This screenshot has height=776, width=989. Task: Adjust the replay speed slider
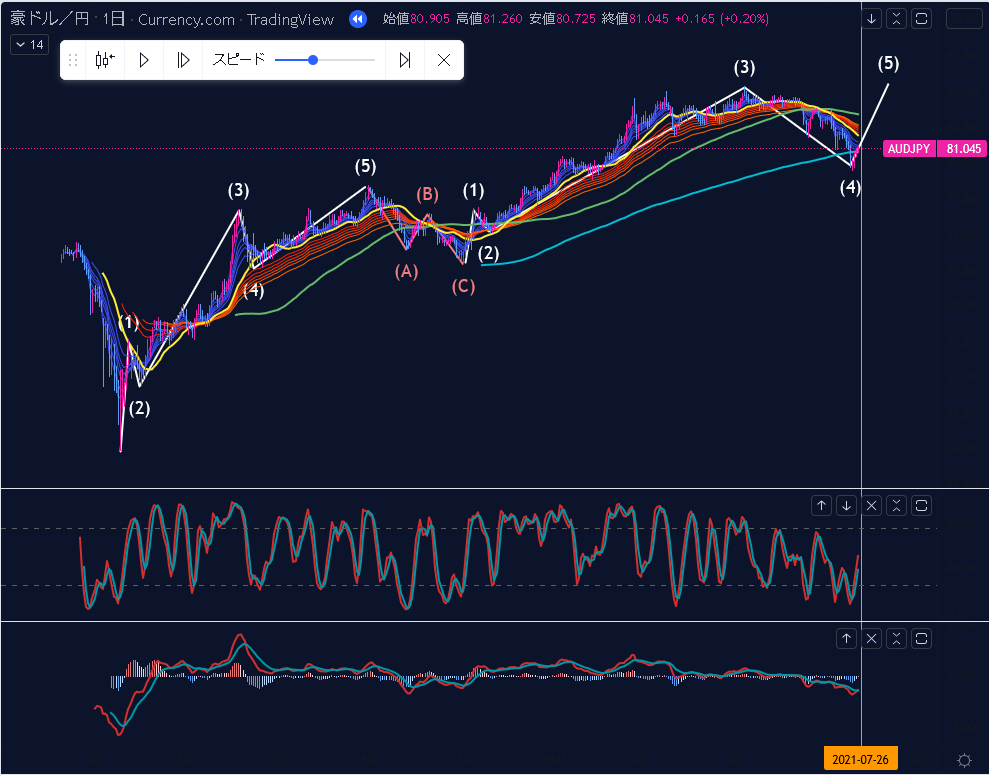pos(313,60)
